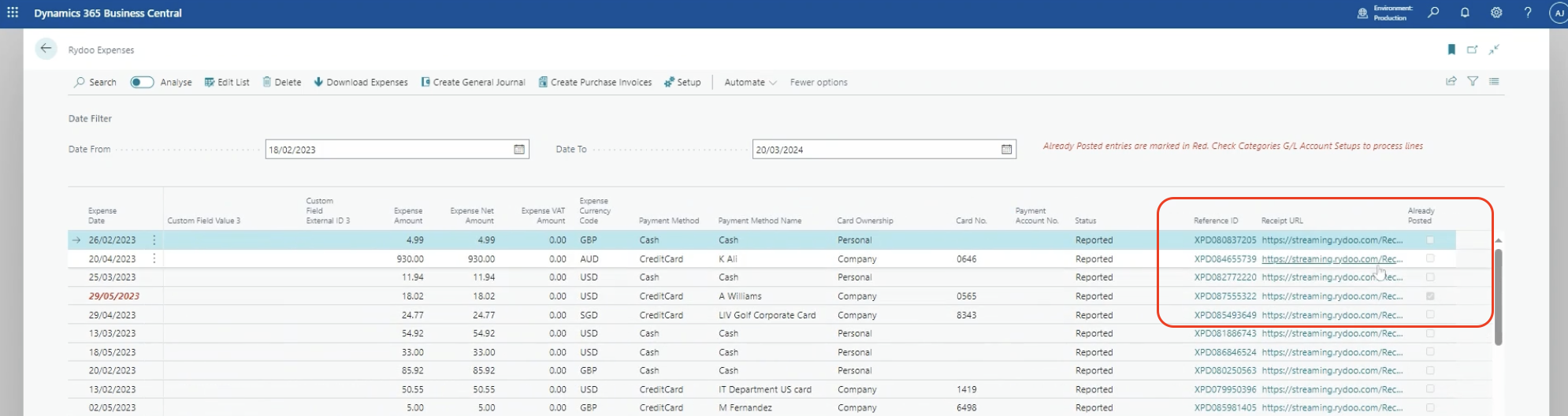
Task: Collapse the page with the shrink icon
Action: click(1494, 50)
